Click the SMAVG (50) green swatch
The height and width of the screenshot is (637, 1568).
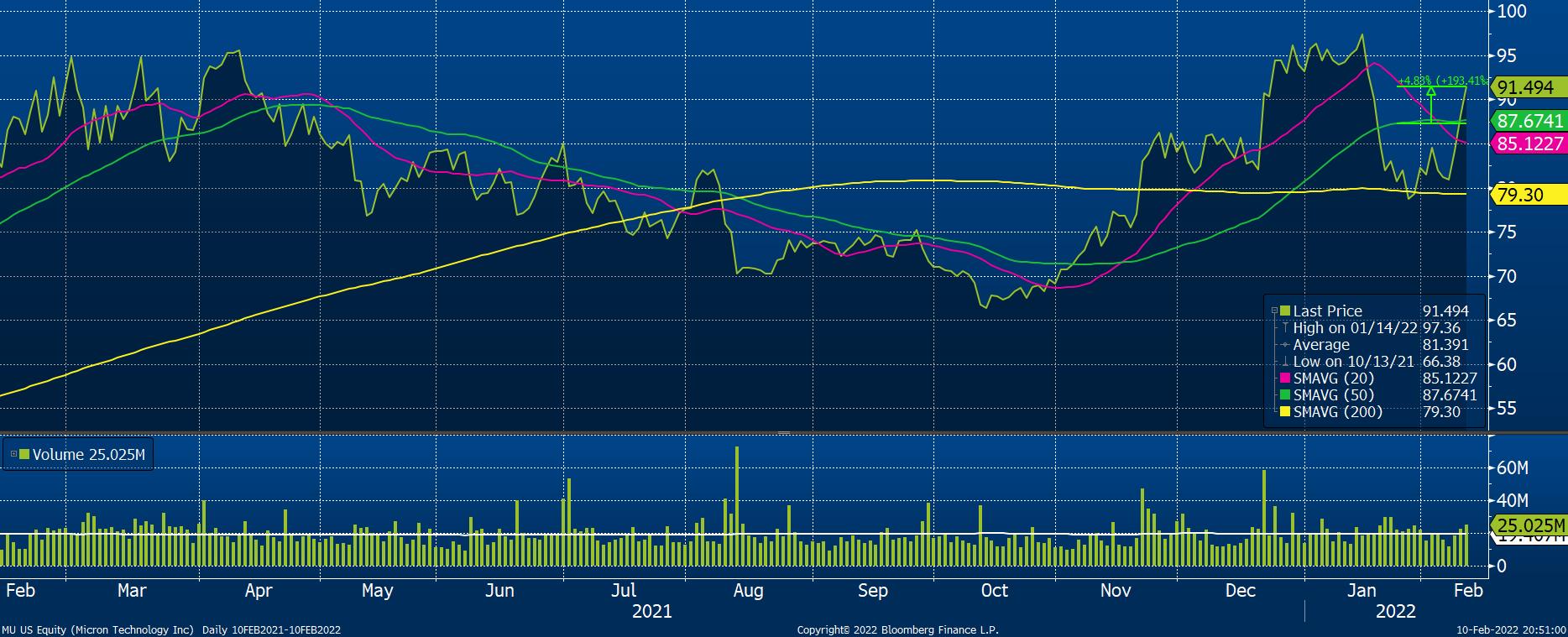(1285, 395)
